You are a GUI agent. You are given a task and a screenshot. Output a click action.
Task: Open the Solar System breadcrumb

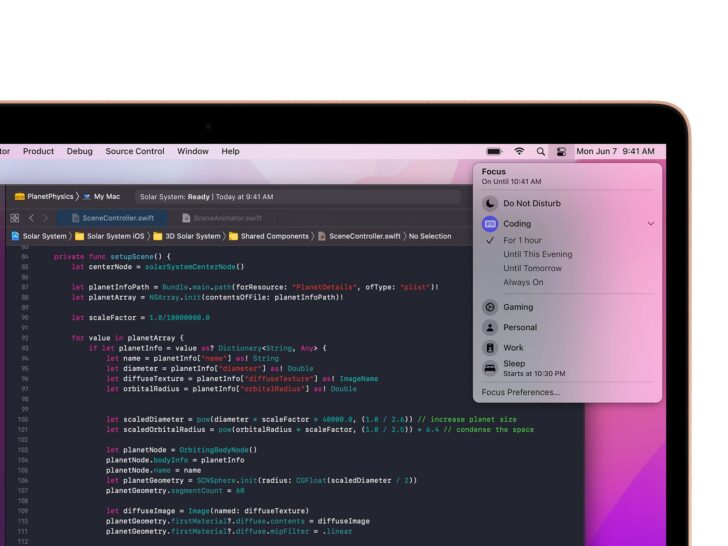click(39, 236)
